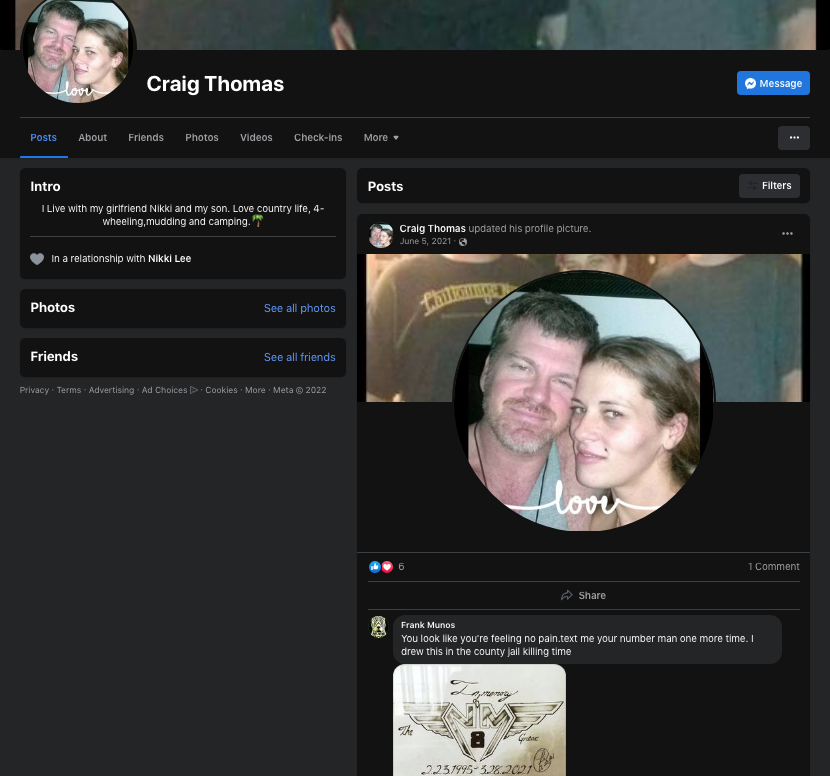The image size is (830, 776).
Task: Click the footer More link
Action: pos(255,390)
